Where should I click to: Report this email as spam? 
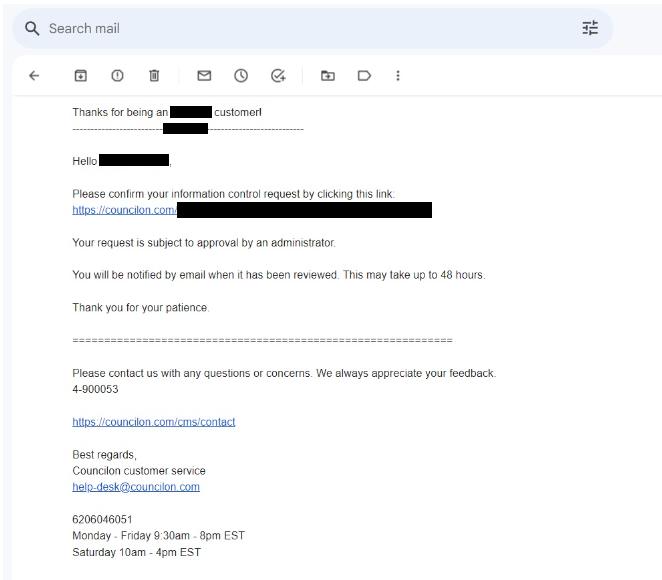[117, 76]
